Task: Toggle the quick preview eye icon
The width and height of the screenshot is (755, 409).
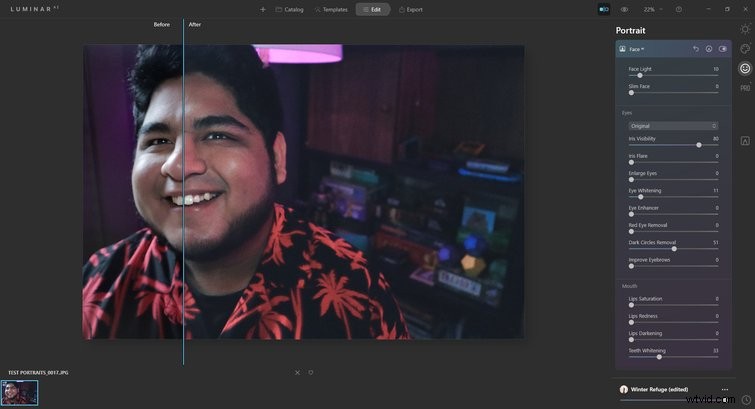Action: pos(625,9)
